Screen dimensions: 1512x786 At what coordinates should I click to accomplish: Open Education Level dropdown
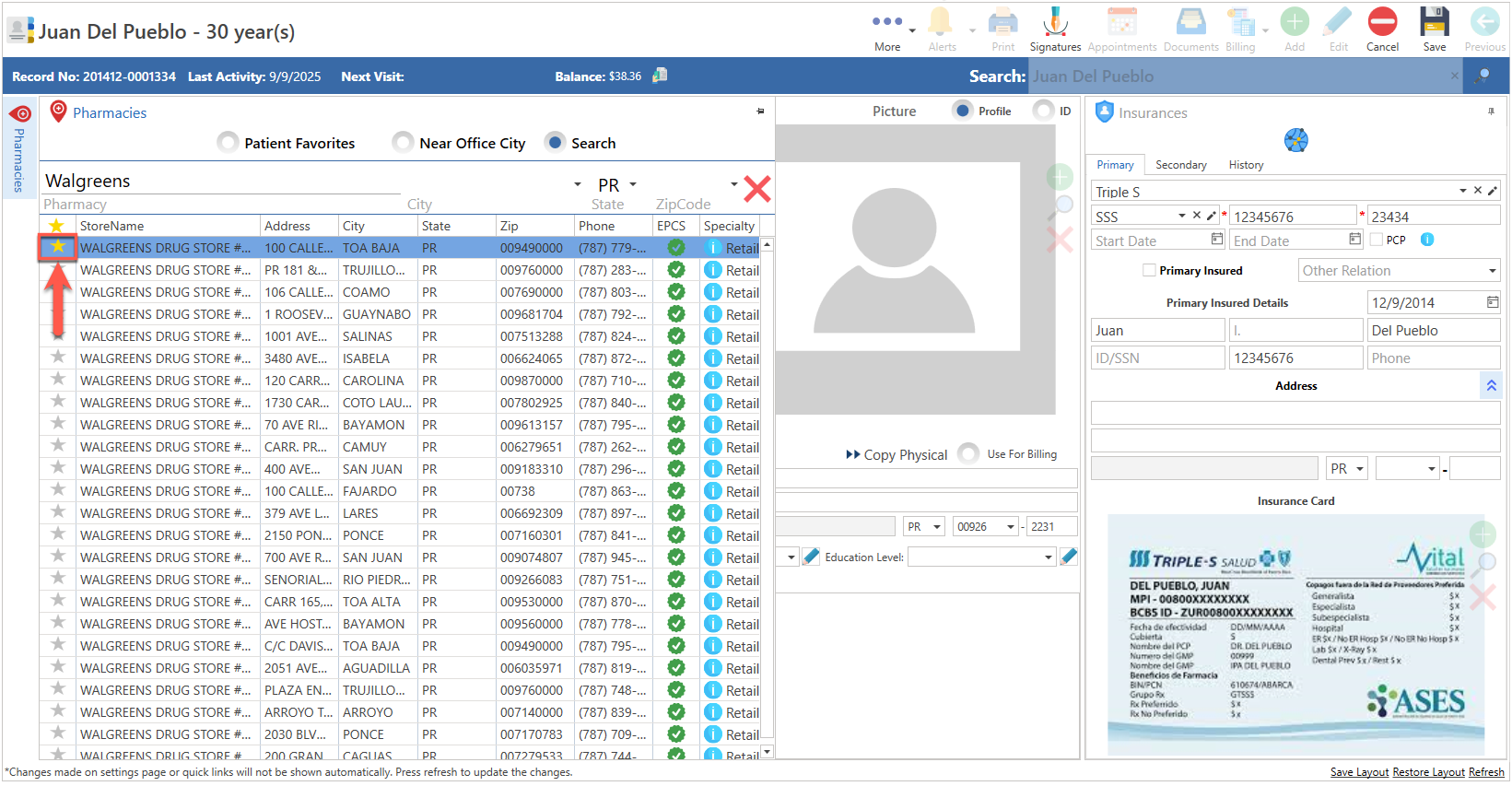pos(1049,557)
